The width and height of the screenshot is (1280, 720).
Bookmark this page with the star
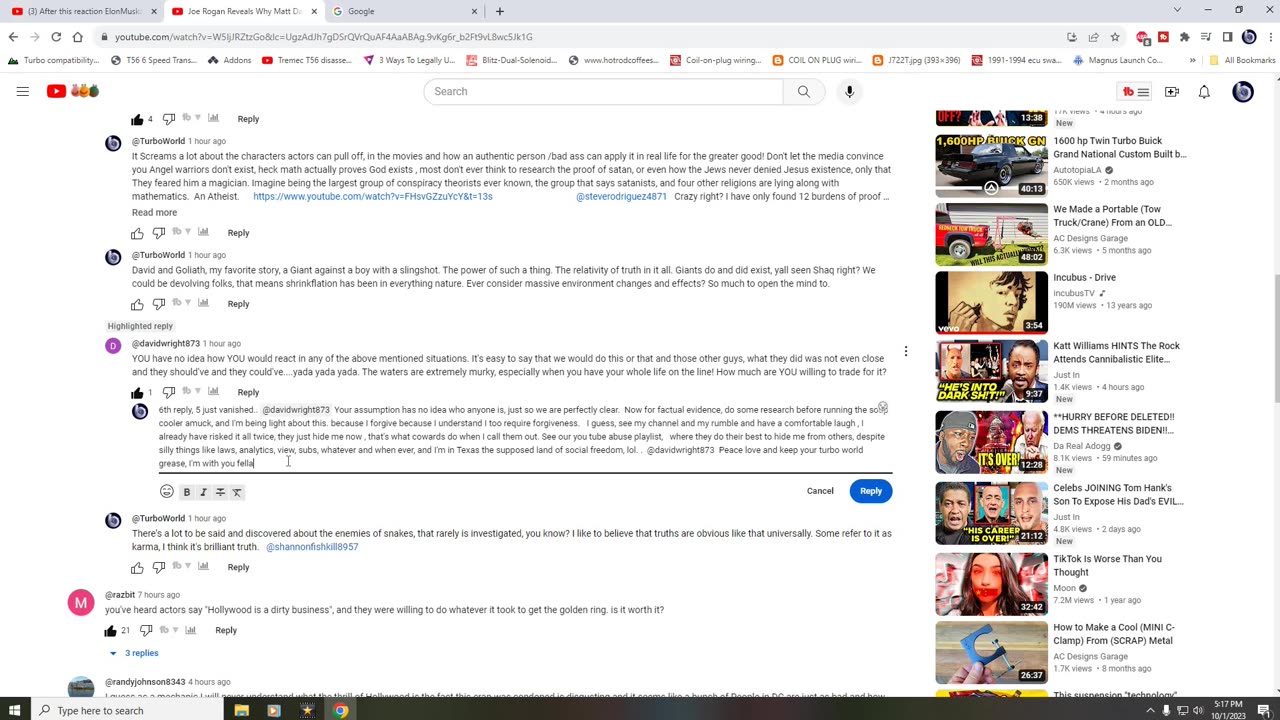click(1114, 37)
